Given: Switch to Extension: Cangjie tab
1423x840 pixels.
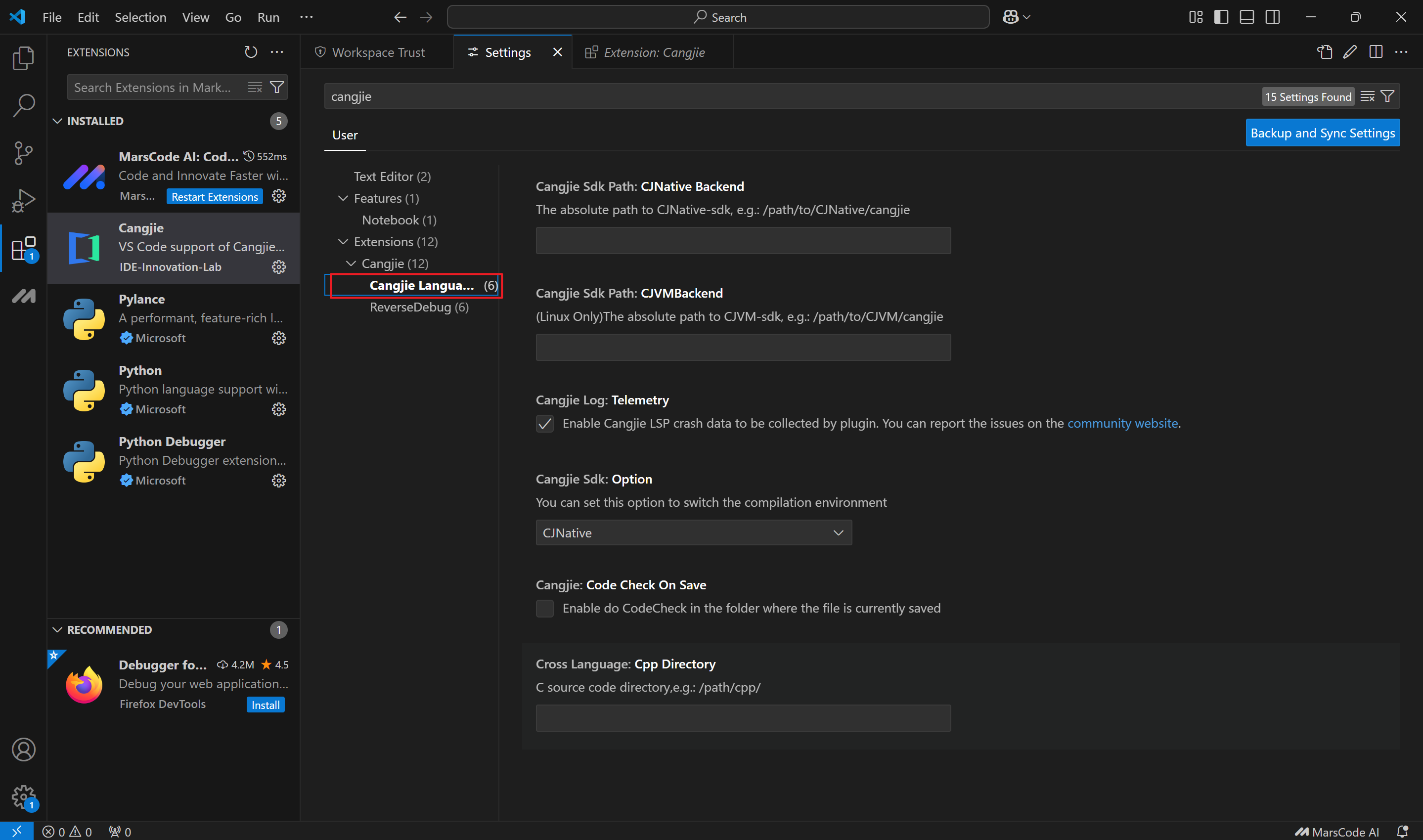Looking at the screenshot, I should point(653,52).
